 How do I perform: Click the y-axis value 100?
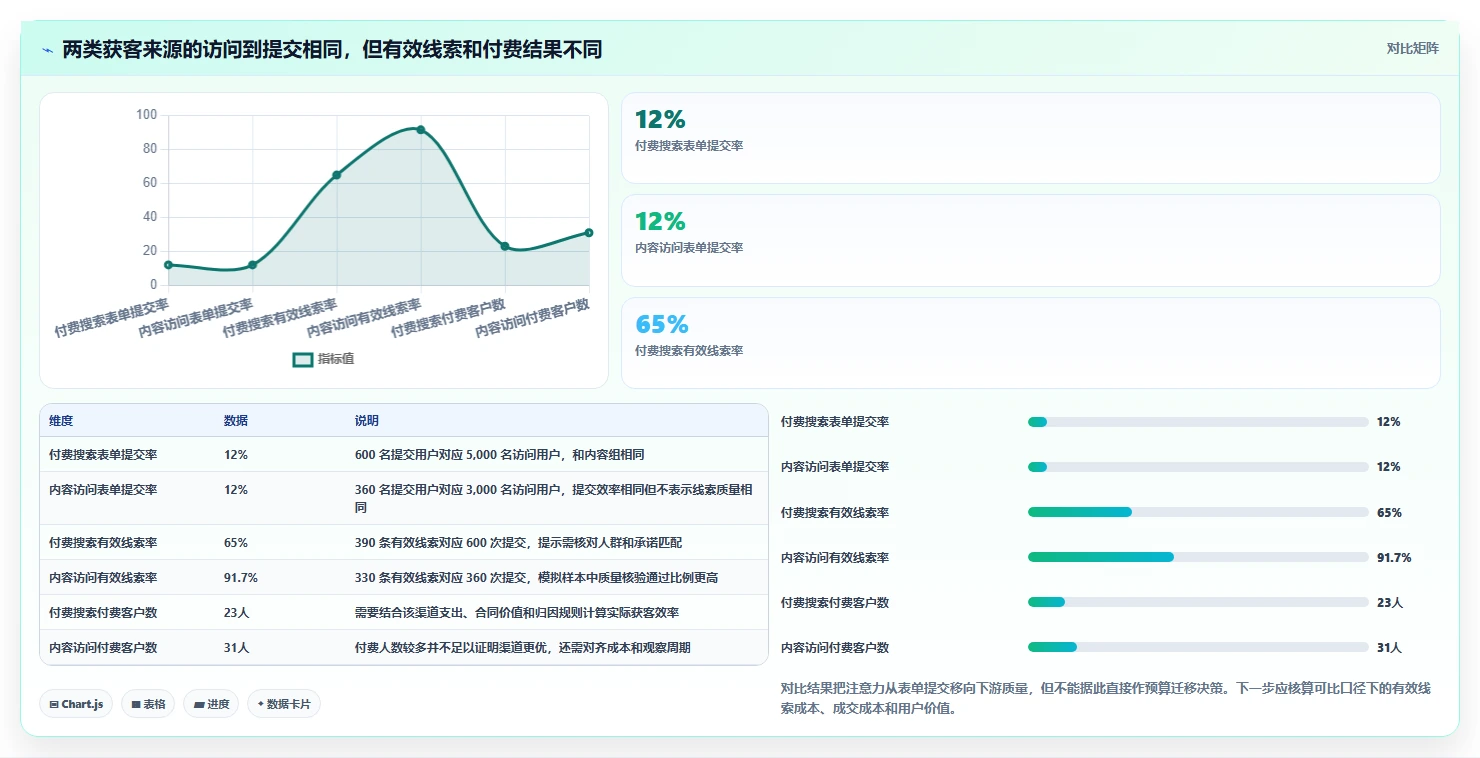point(147,115)
